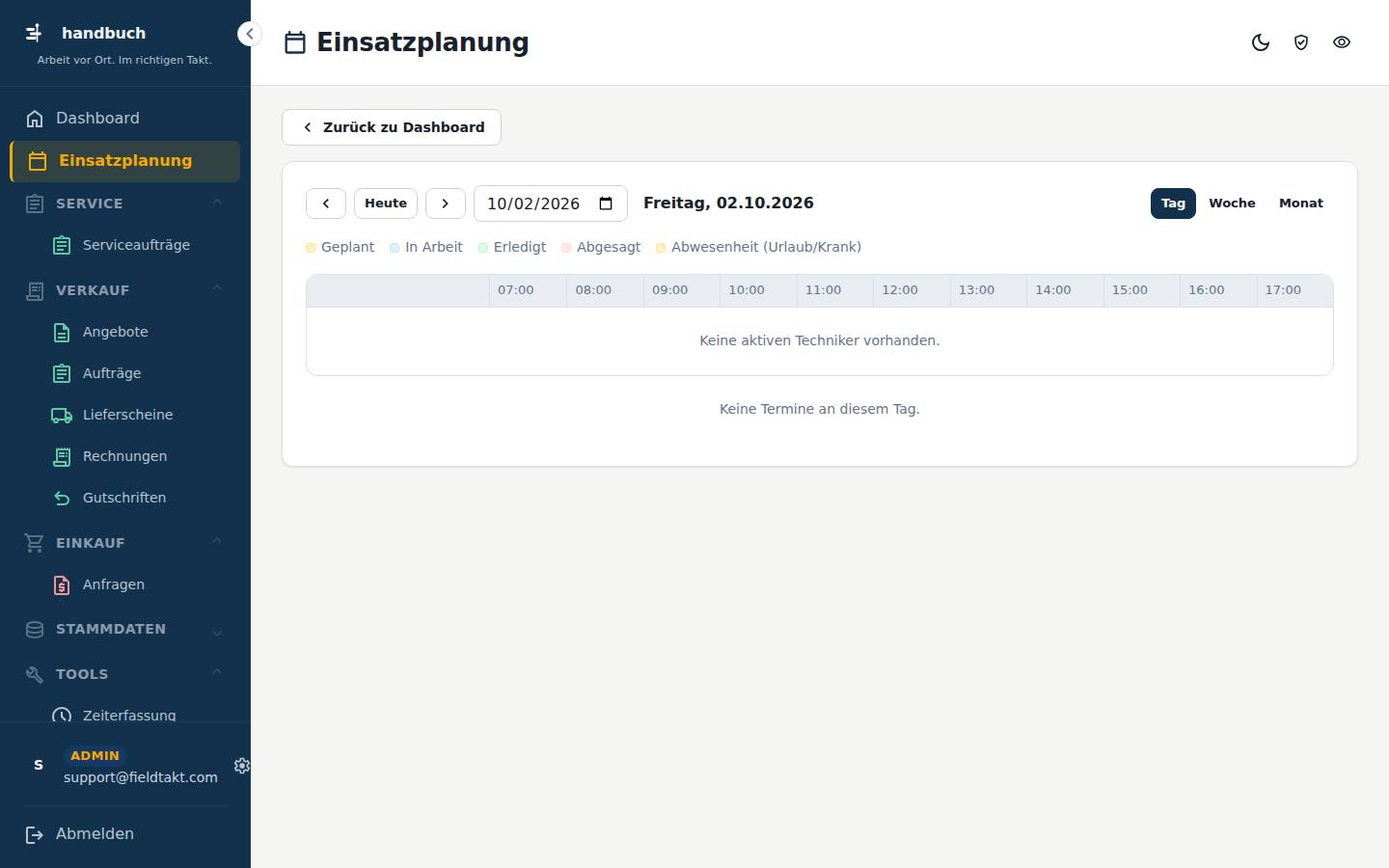Image resolution: width=1389 pixels, height=868 pixels.
Task: Collapse the TOOLS section
Action: [x=125, y=674]
